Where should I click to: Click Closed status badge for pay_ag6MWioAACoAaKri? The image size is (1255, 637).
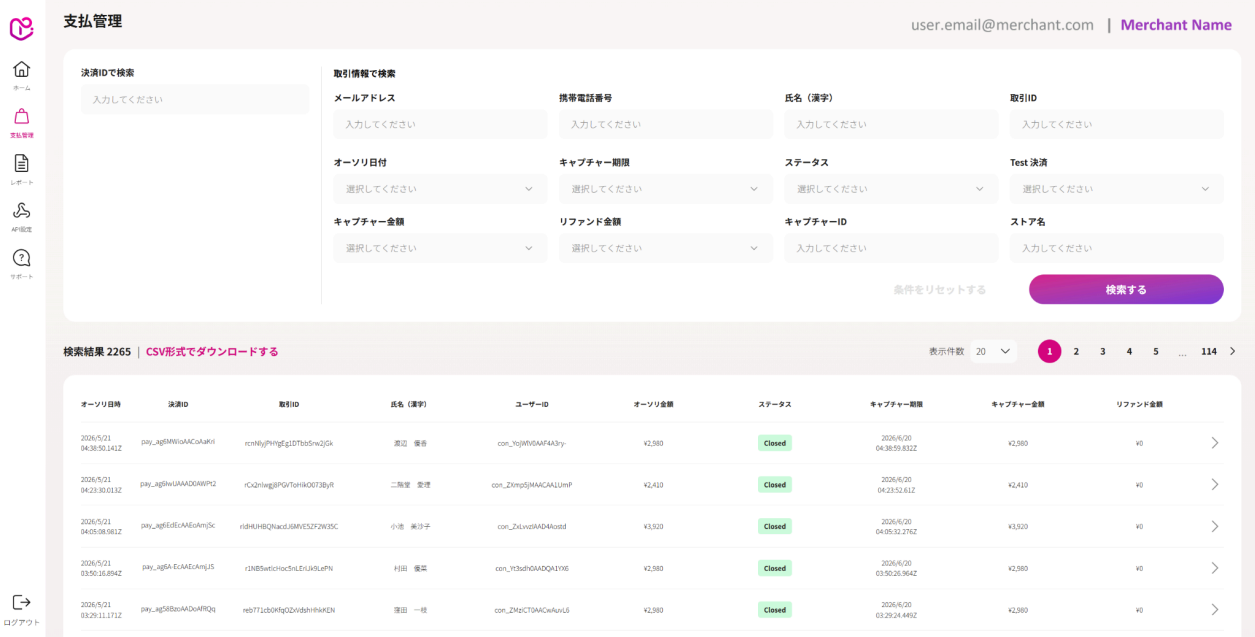[775, 443]
